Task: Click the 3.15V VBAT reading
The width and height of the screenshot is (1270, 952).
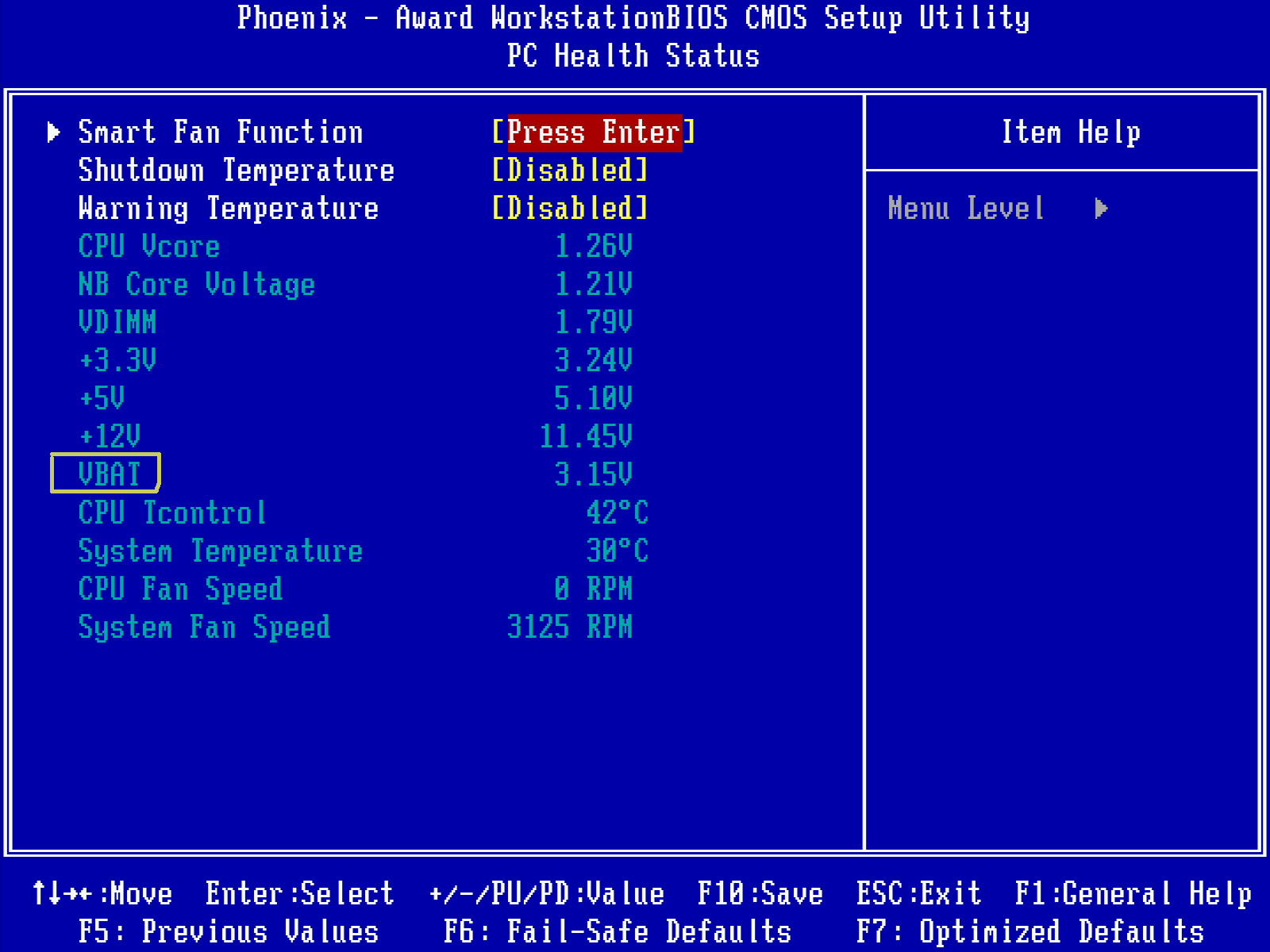Action: pyautogui.click(x=594, y=474)
